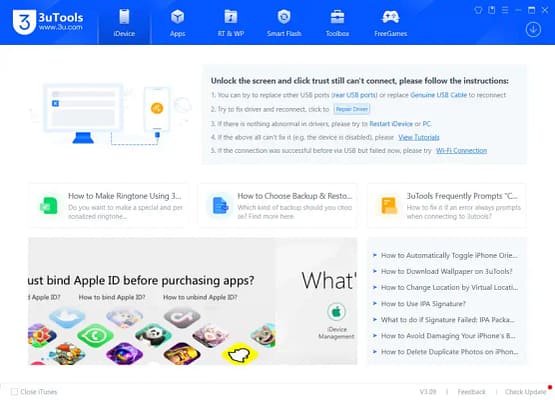
Task: Open How to Automatically Toggle iPhone Orientation
Action: coord(449,255)
